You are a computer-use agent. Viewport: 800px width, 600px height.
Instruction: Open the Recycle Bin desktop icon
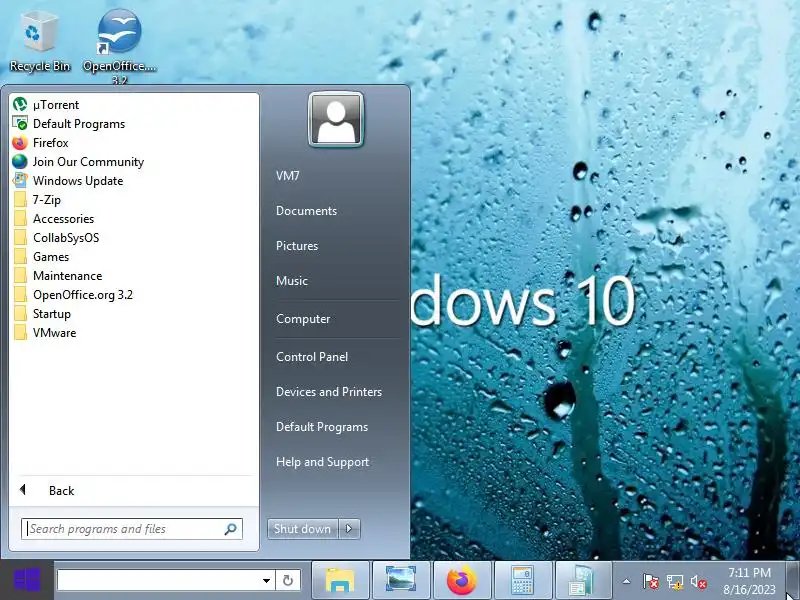[x=39, y=41]
